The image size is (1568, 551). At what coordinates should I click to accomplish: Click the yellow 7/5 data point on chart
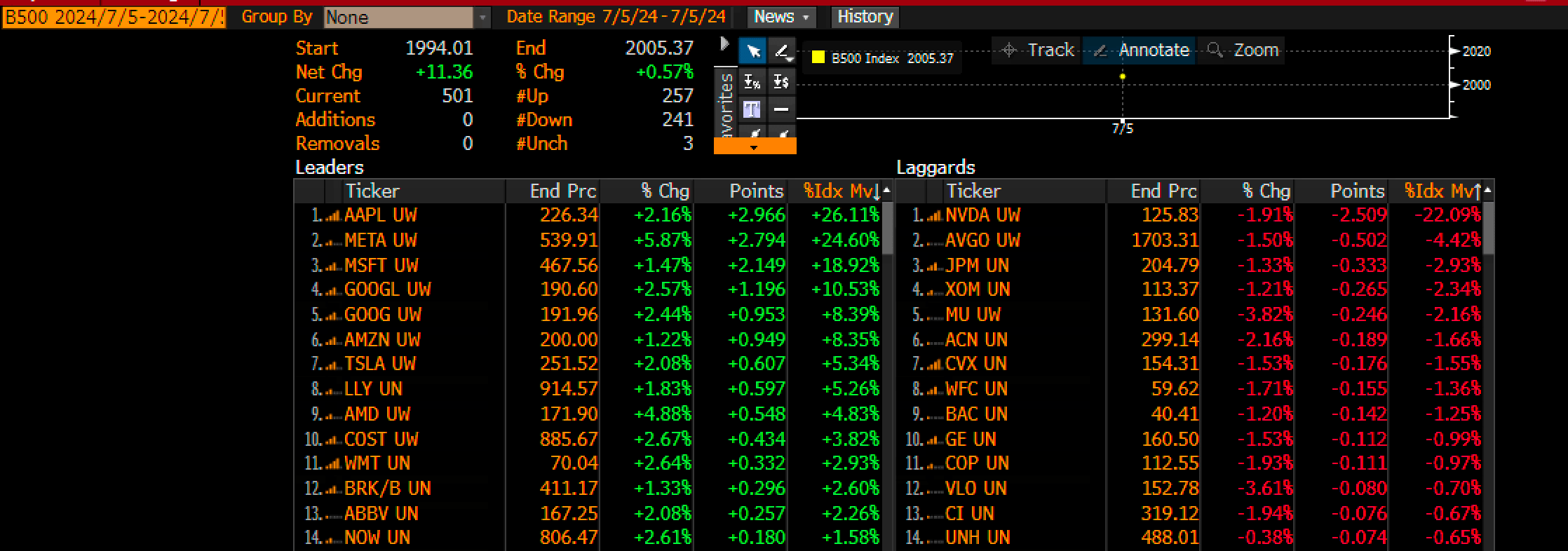click(1123, 76)
